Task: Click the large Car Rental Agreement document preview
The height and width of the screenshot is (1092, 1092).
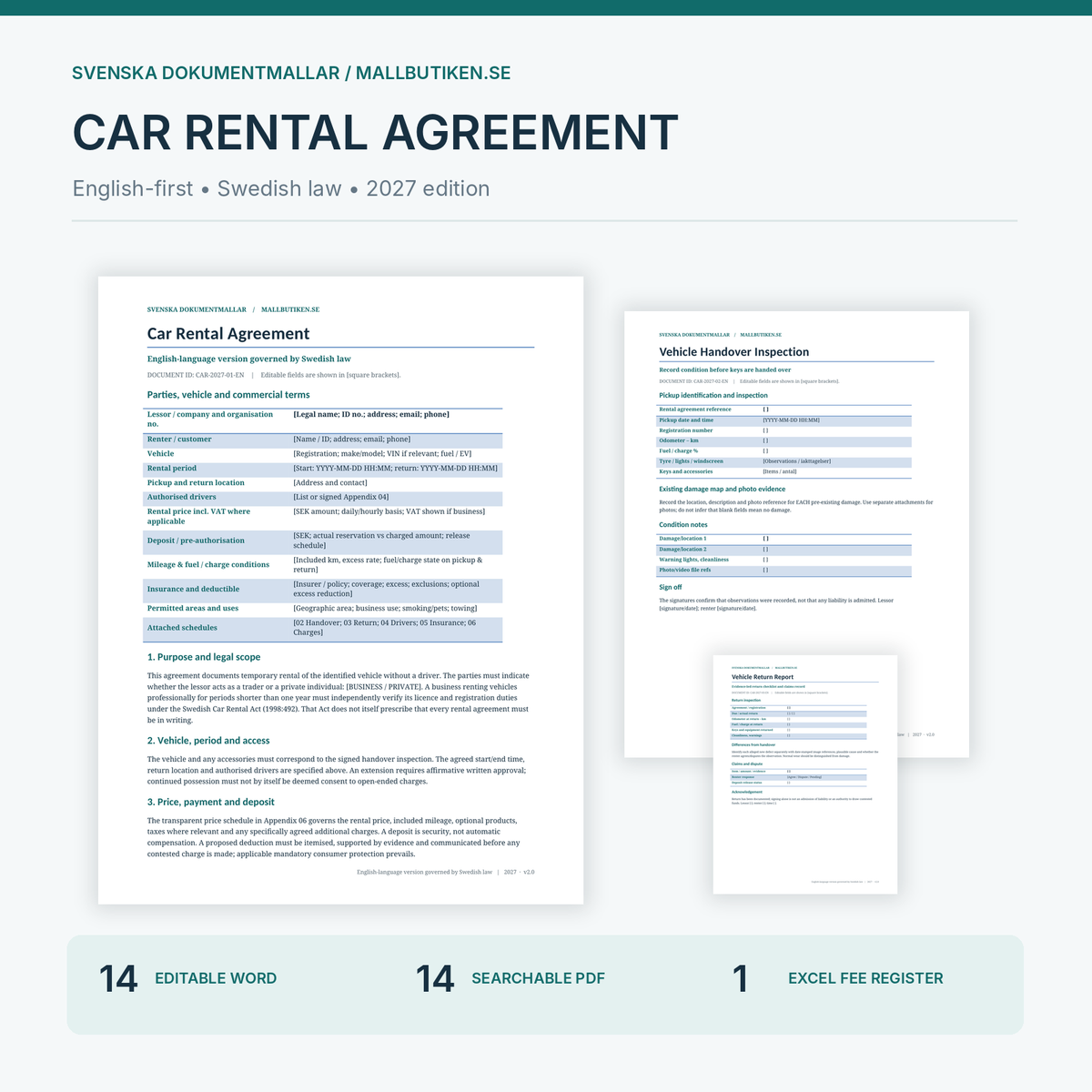Action: 340,591
